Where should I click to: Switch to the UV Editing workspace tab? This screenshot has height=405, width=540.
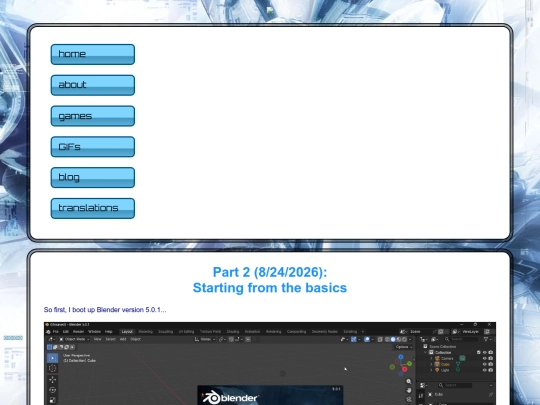point(186,332)
